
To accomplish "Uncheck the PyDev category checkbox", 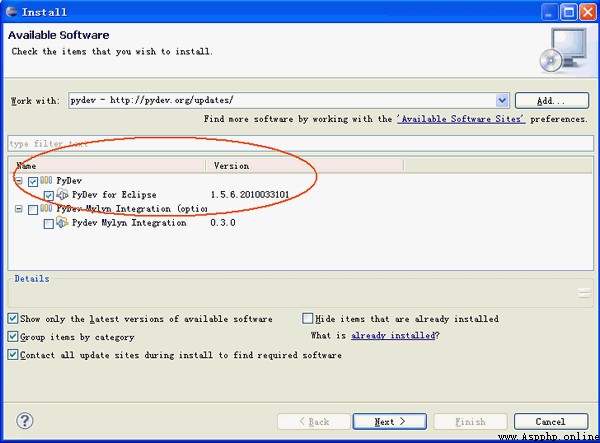I will (33, 181).
